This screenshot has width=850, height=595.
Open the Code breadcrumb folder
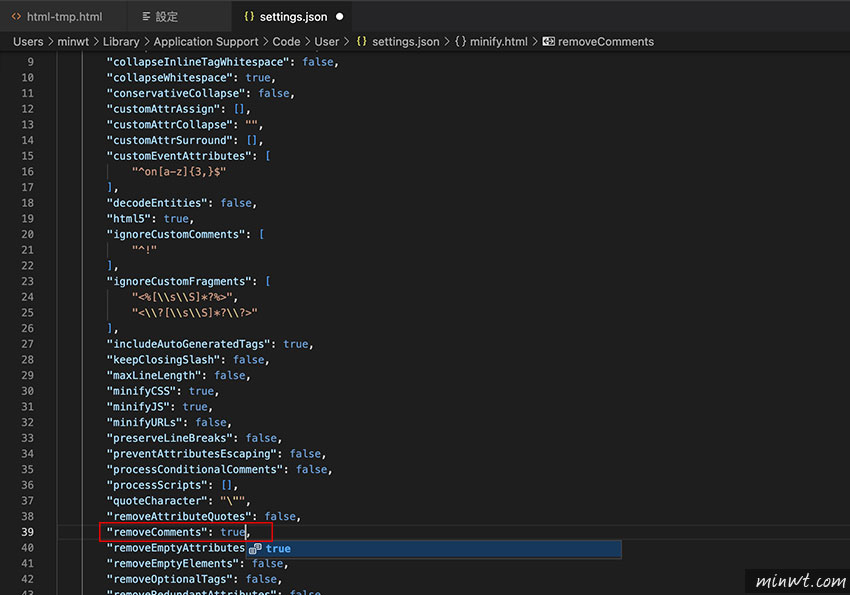click(x=286, y=42)
